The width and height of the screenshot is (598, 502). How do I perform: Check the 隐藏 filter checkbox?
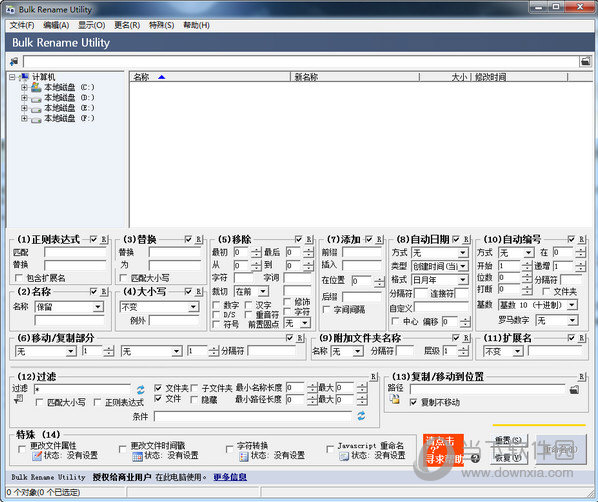tap(194, 399)
